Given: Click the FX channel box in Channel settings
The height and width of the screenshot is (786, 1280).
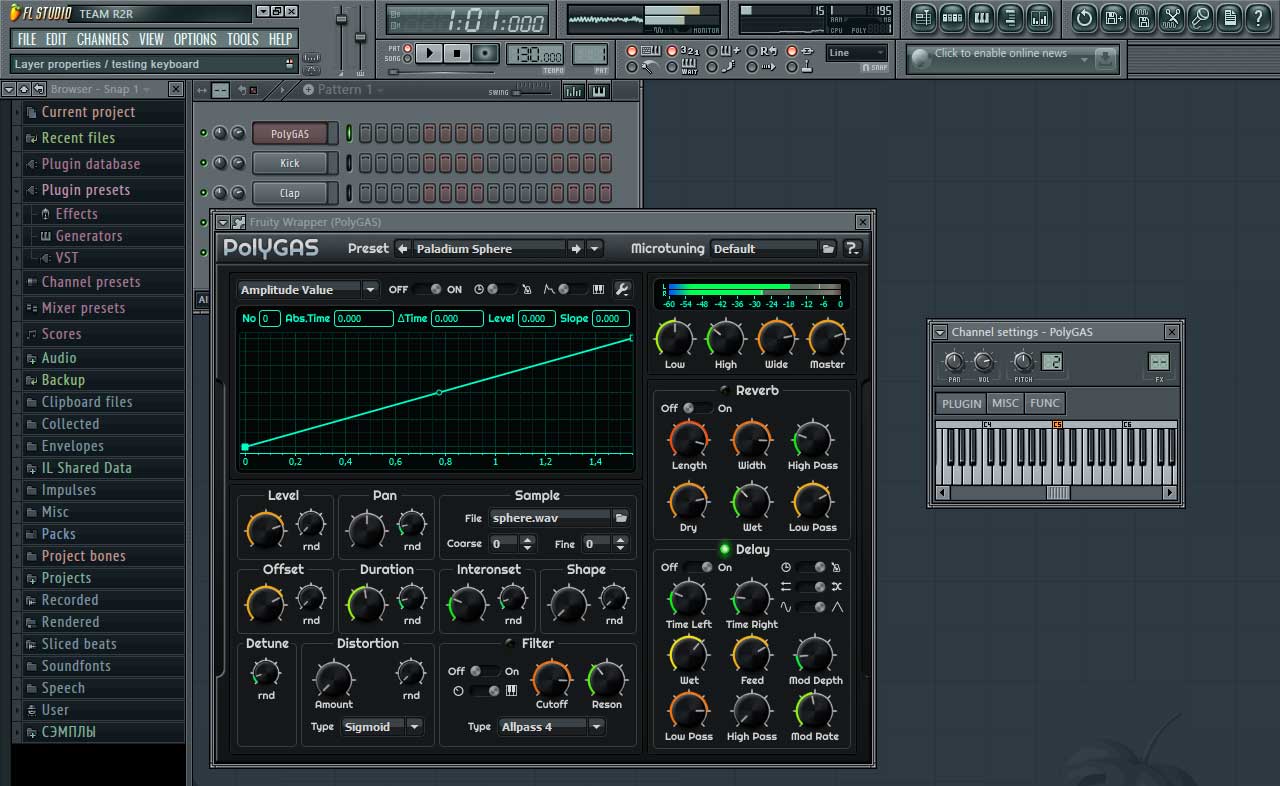Looking at the screenshot, I should click(x=1159, y=362).
